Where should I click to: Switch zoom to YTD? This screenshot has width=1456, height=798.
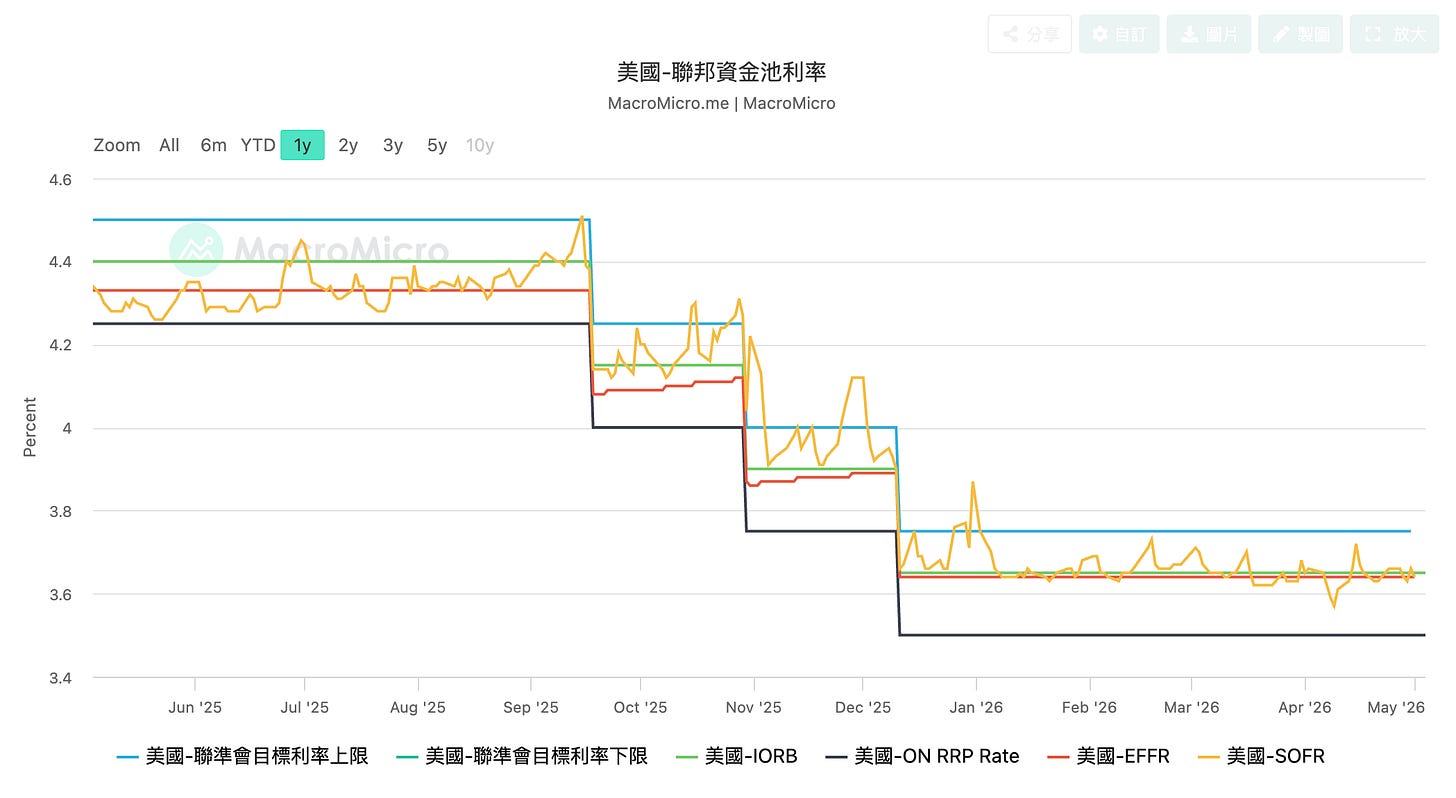(258, 145)
